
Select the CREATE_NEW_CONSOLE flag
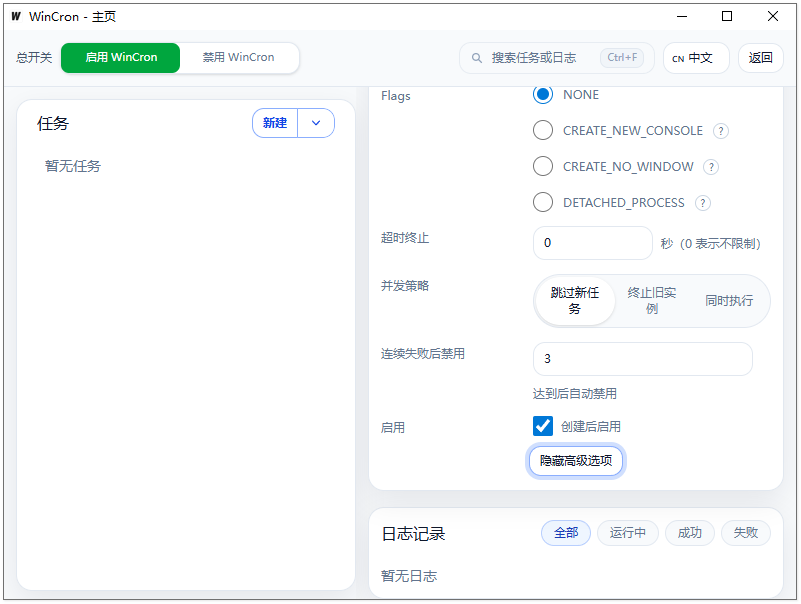coord(542,130)
